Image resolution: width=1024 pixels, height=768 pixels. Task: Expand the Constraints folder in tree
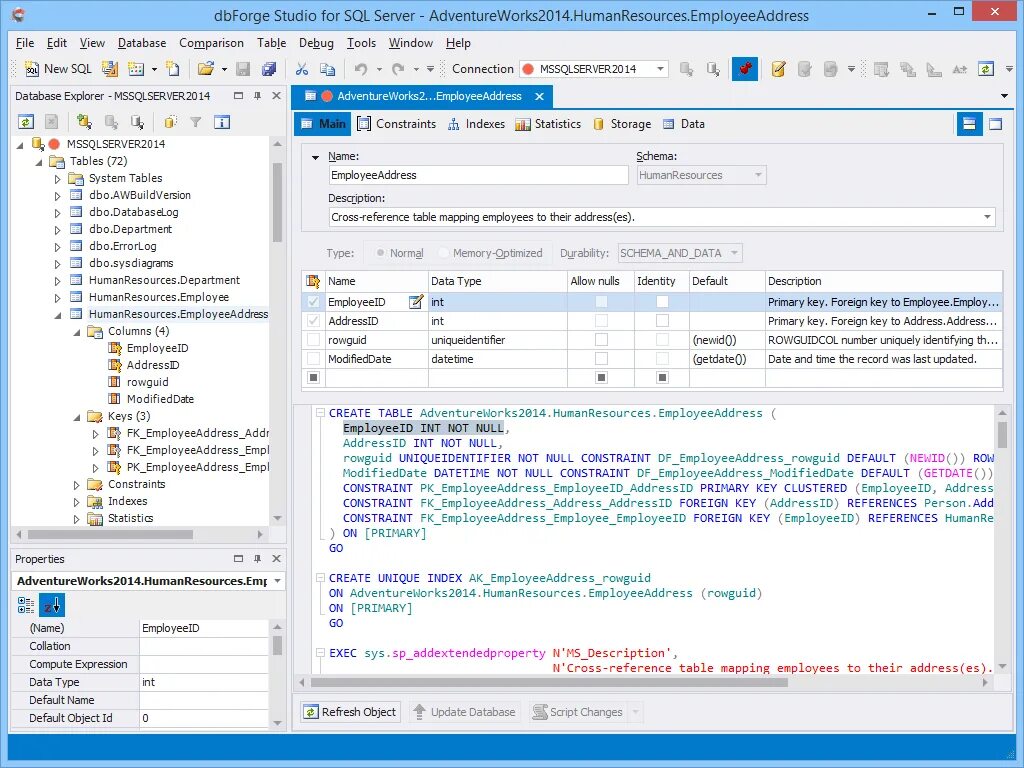76,485
